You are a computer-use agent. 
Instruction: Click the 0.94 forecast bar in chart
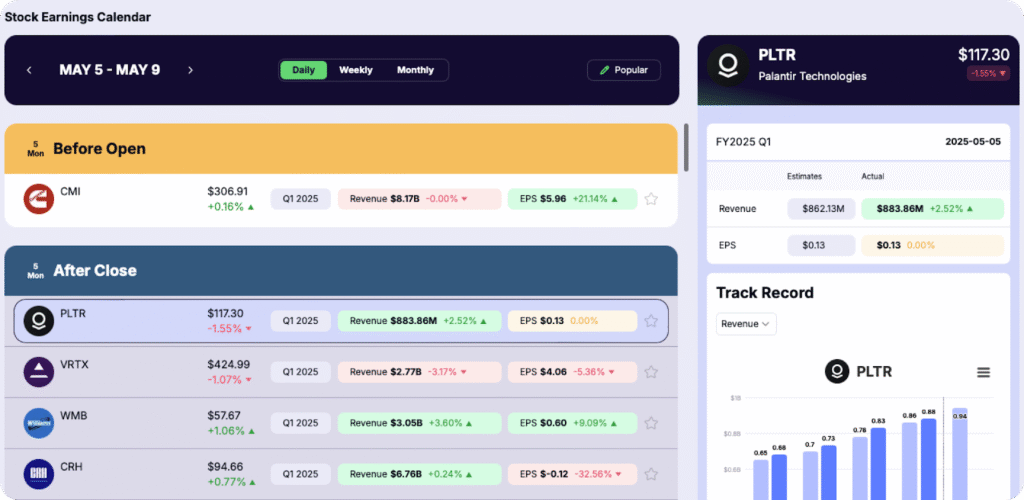click(x=959, y=454)
